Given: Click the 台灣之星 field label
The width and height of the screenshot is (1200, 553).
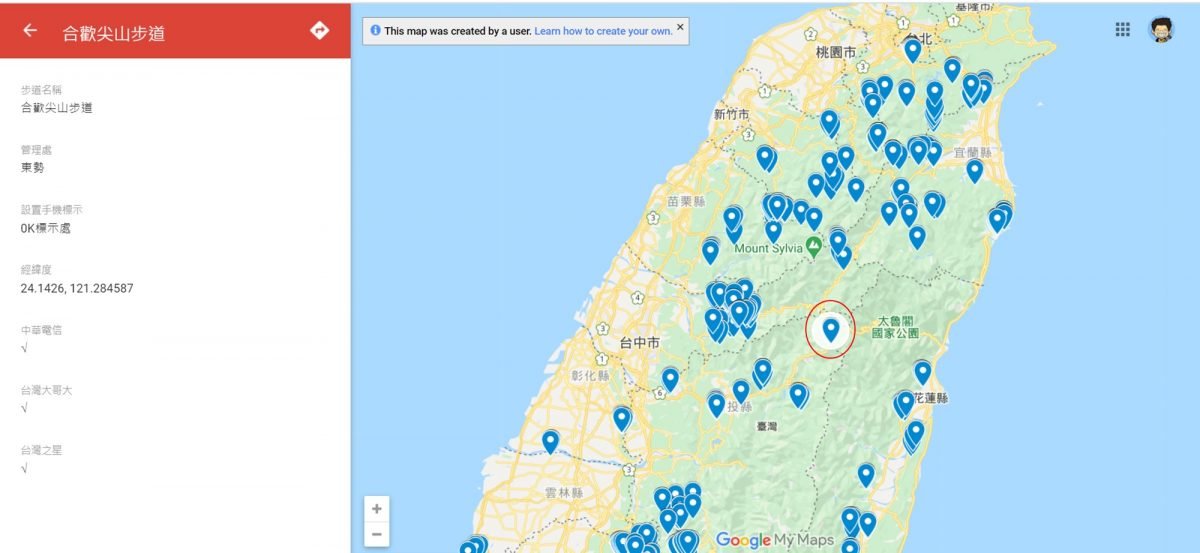Looking at the screenshot, I should [41, 450].
